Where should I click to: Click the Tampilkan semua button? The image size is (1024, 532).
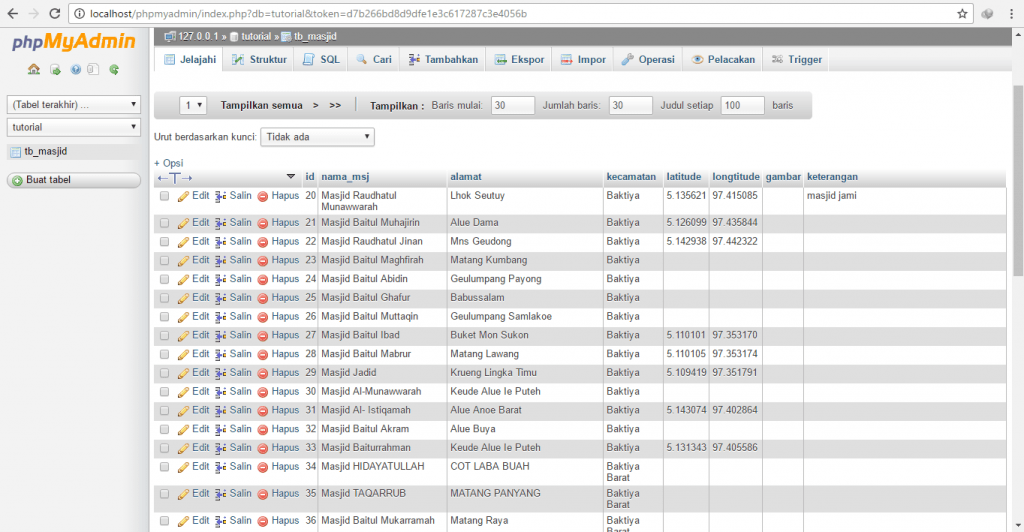pyautogui.click(x=261, y=105)
